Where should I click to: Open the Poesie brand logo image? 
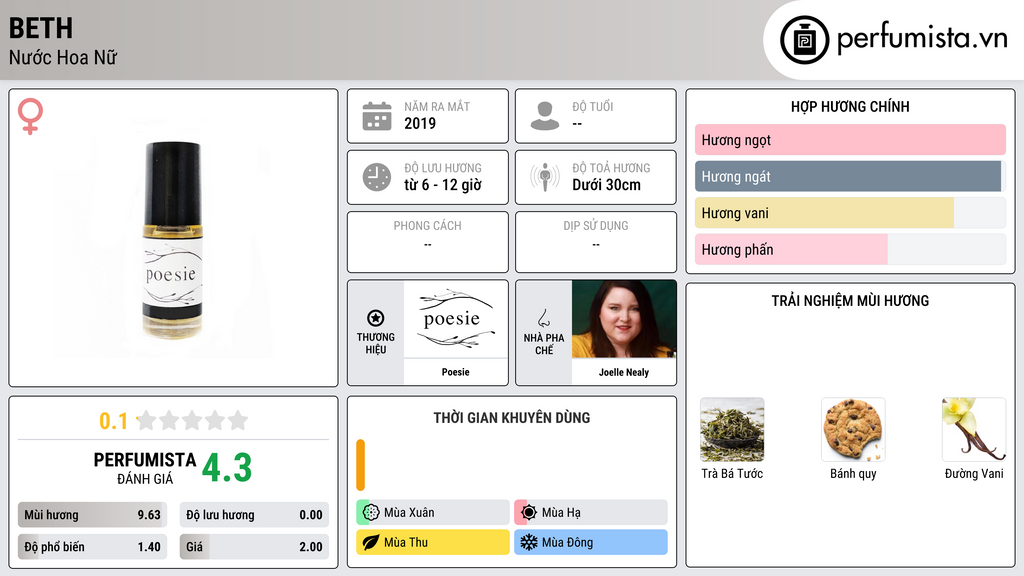pyautogui.click(x=456, y=319)
